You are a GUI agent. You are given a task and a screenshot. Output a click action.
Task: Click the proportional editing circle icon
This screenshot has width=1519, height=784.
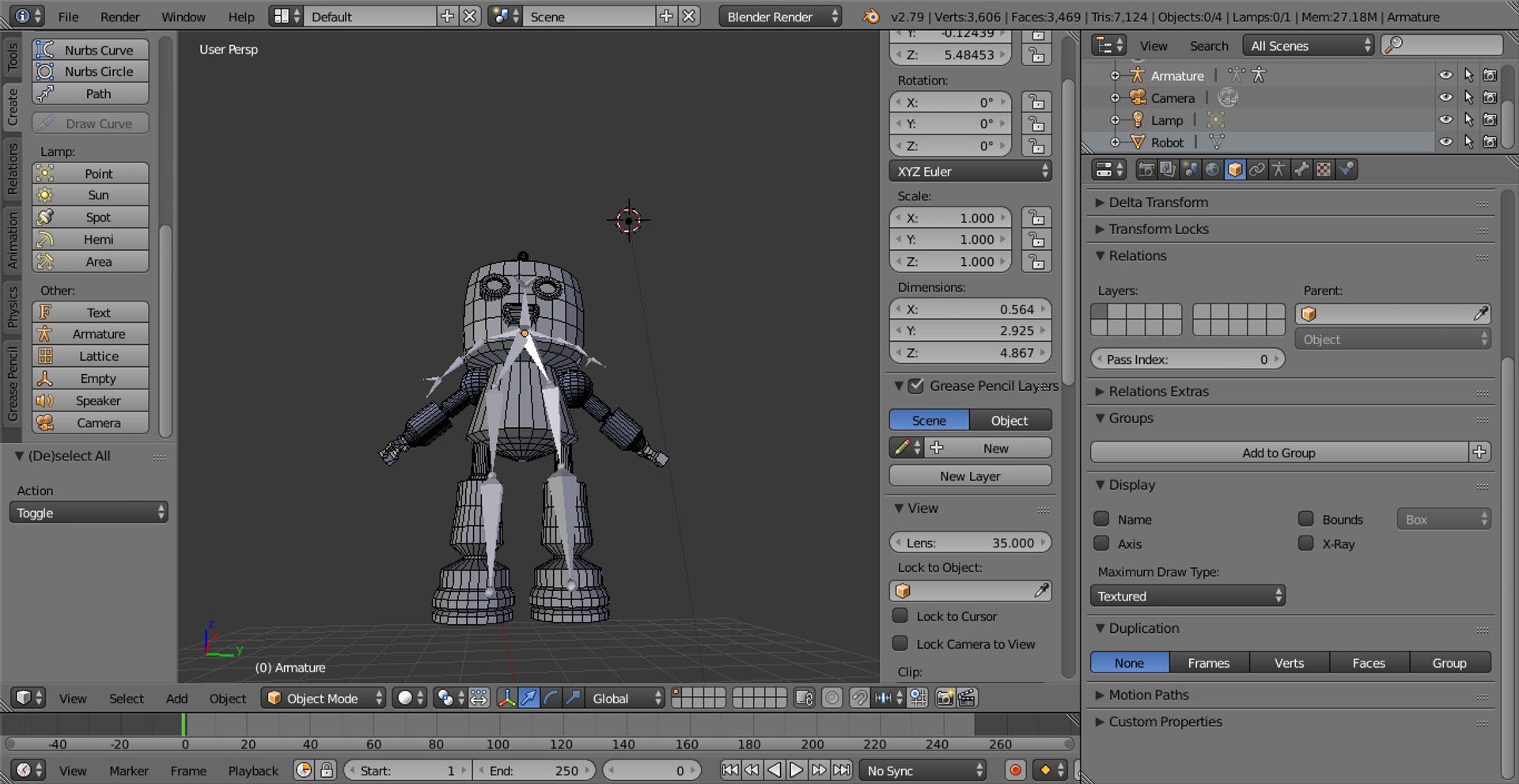coord(831,698)
